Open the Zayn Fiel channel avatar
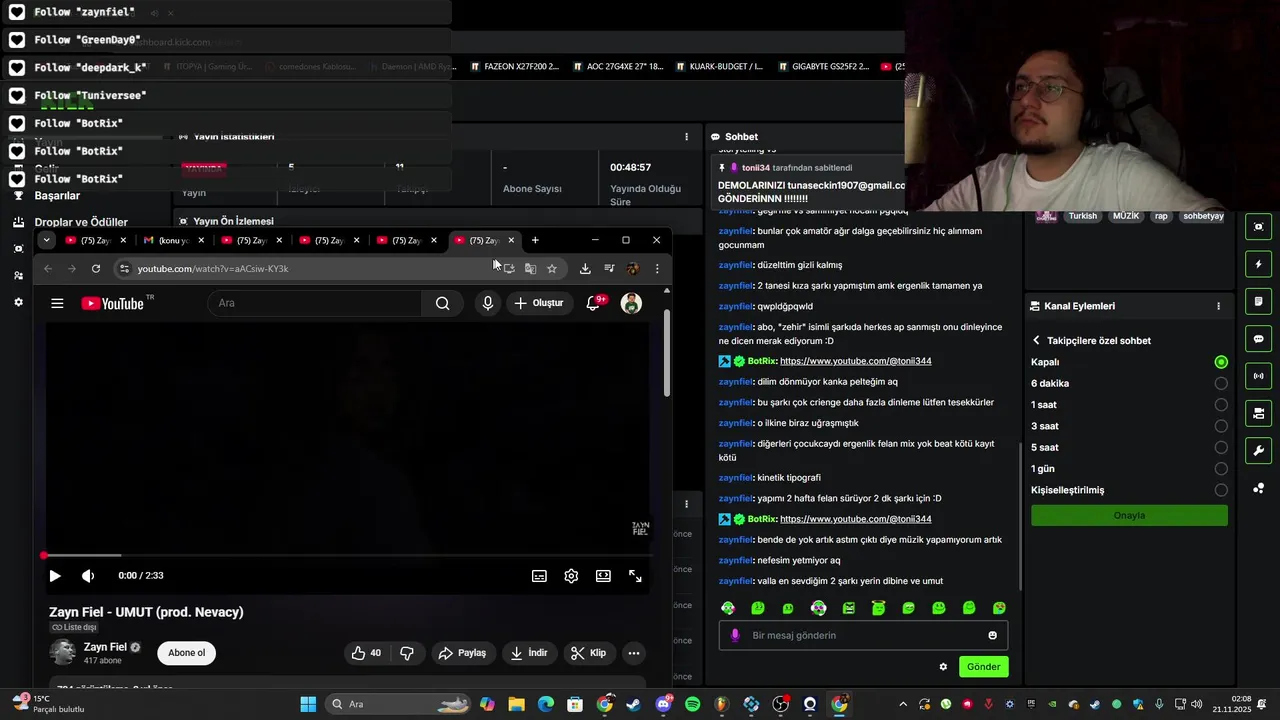1280x720 pixels. pos(62,653)
